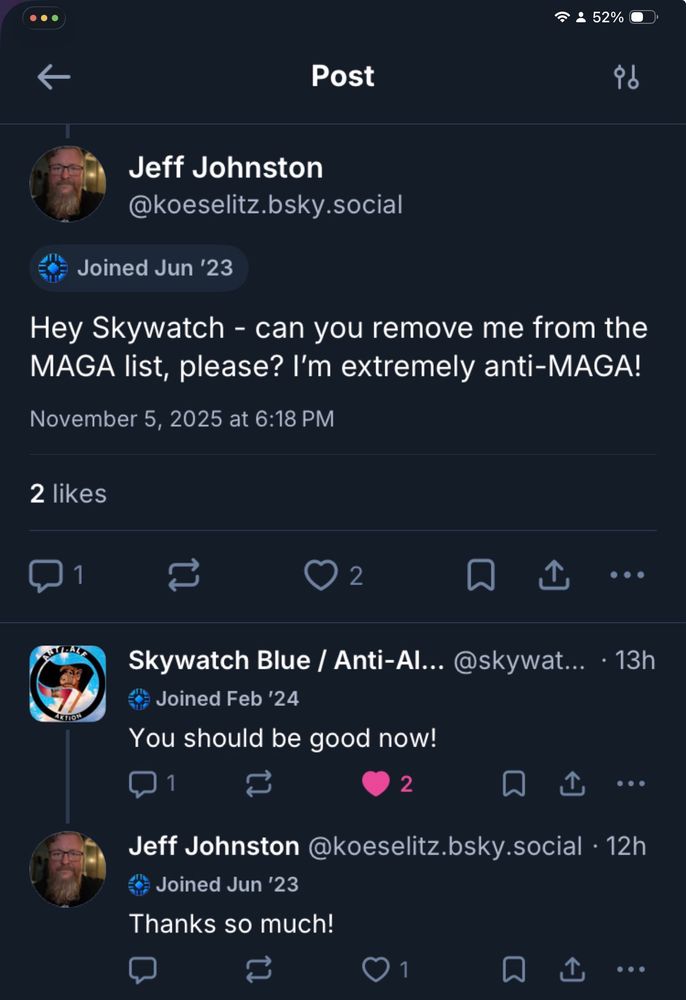This screenshot has height=1000, width=686.
Task: Bookmark the main post
Action: pyautogui.click(x=481, y=575)
